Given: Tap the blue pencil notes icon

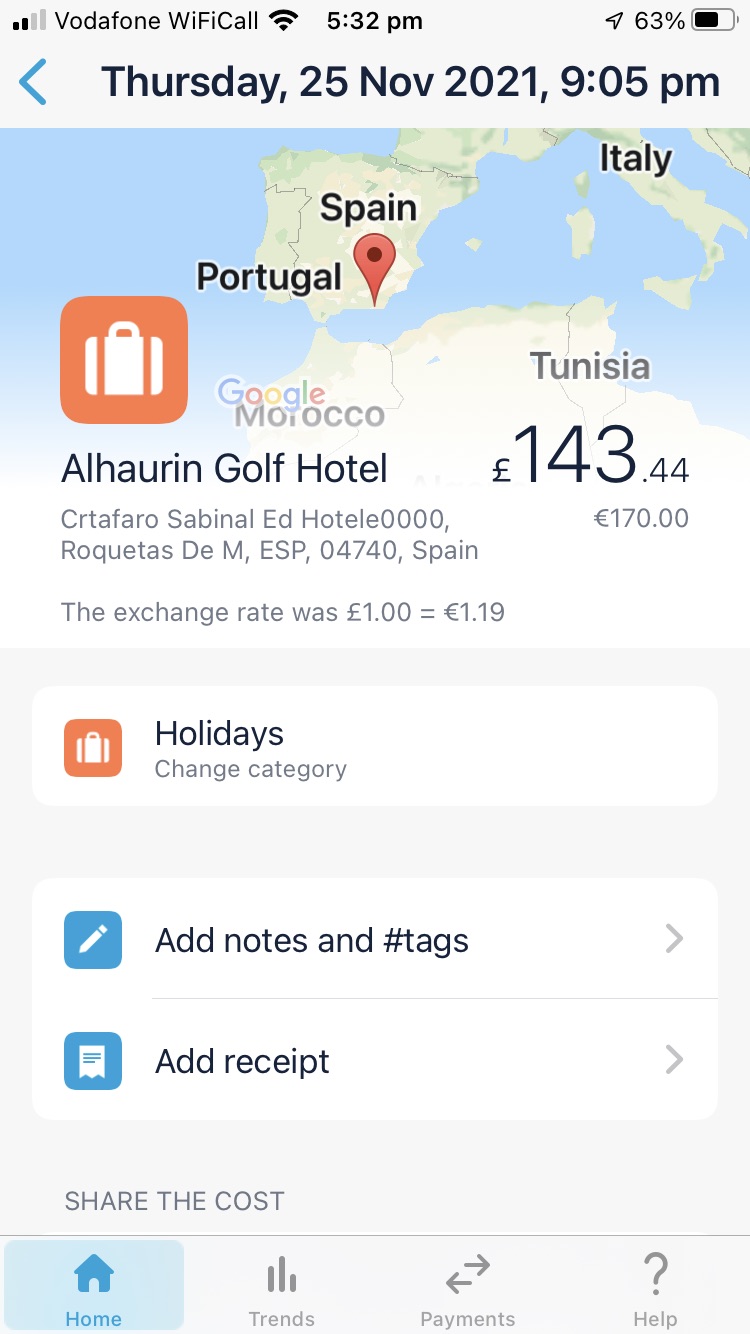Looking at the screenshot, I should (x=93, y=940).
